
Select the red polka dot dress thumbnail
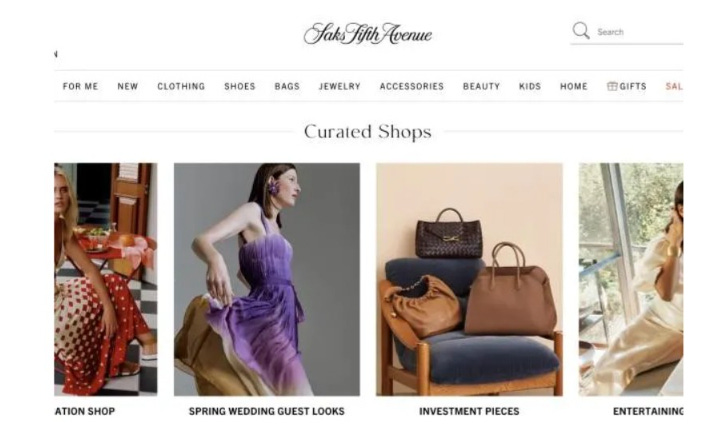(x=106, y=279)
